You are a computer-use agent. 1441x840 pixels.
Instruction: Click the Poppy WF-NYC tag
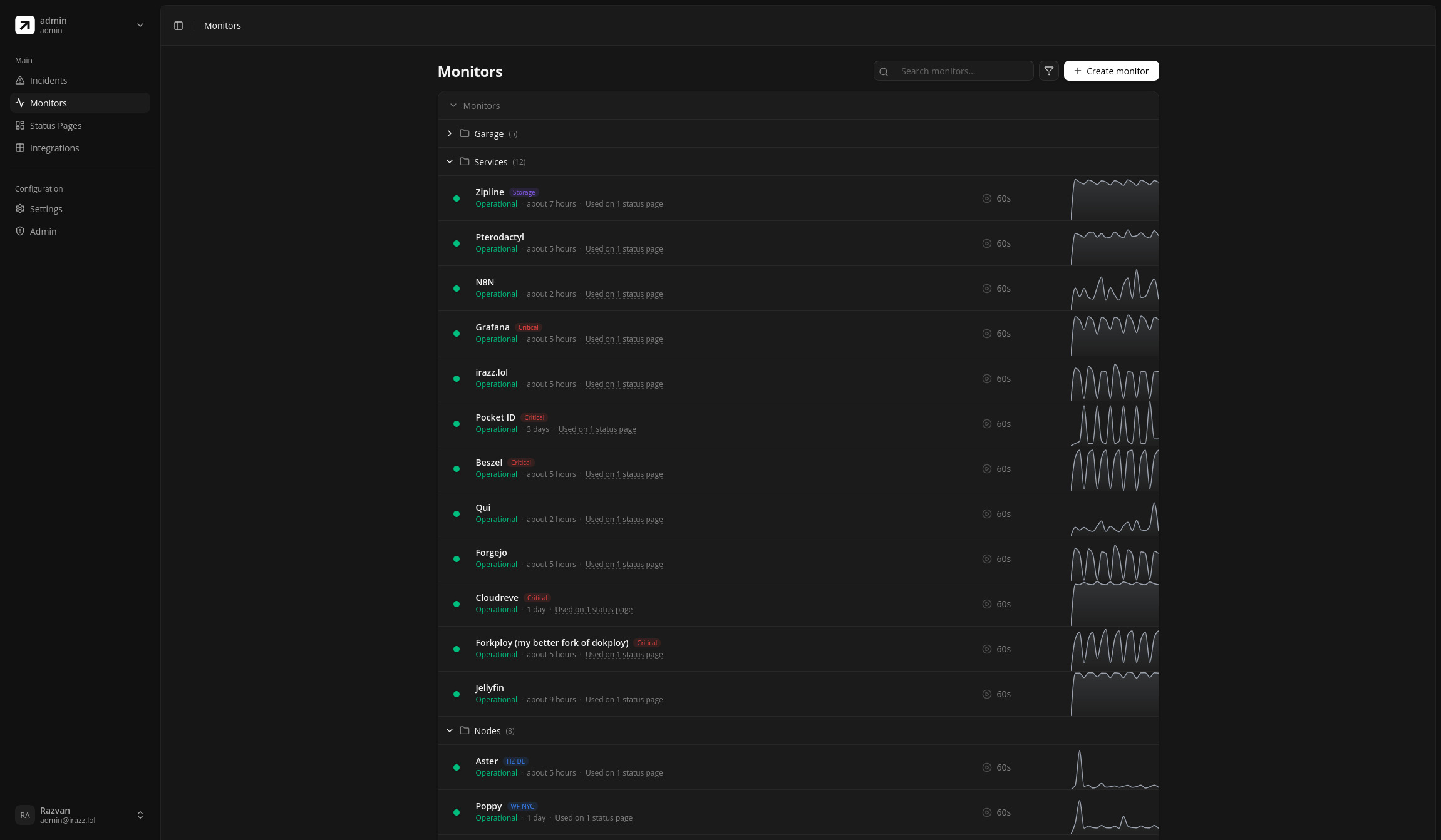[x=522, y=806]
